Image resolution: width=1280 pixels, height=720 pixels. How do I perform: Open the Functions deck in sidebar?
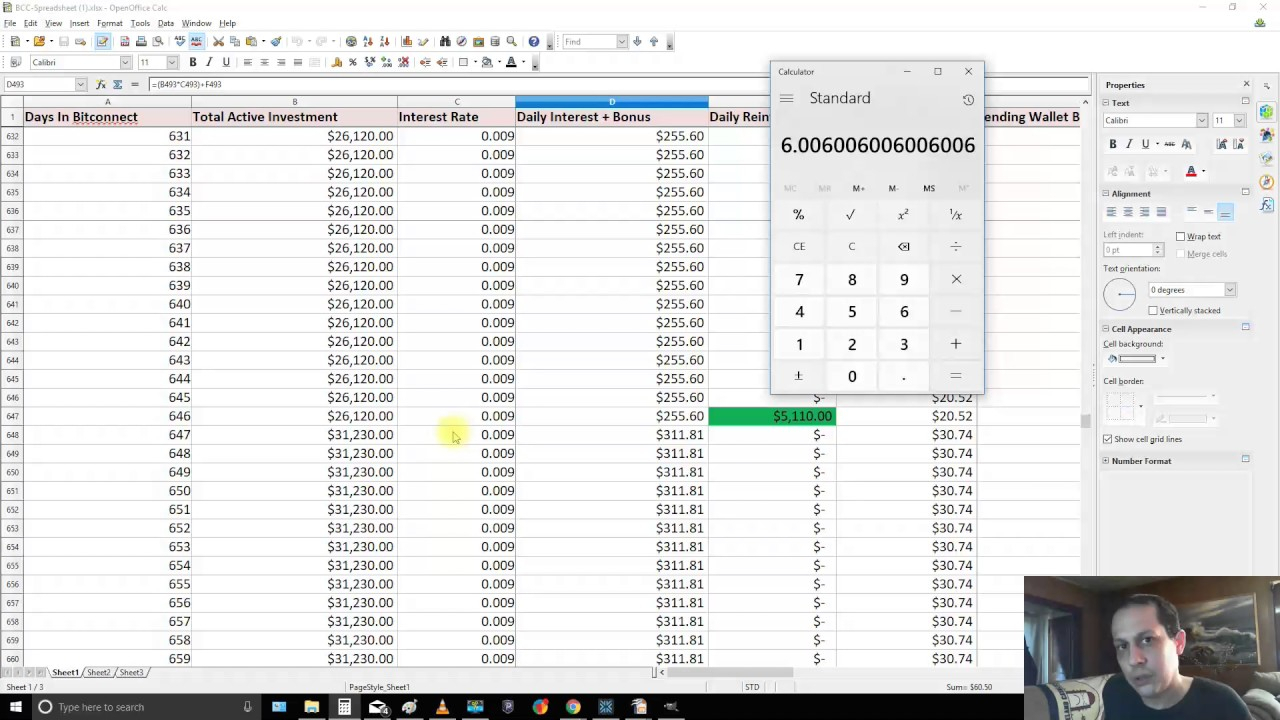tap(1267, 205)
